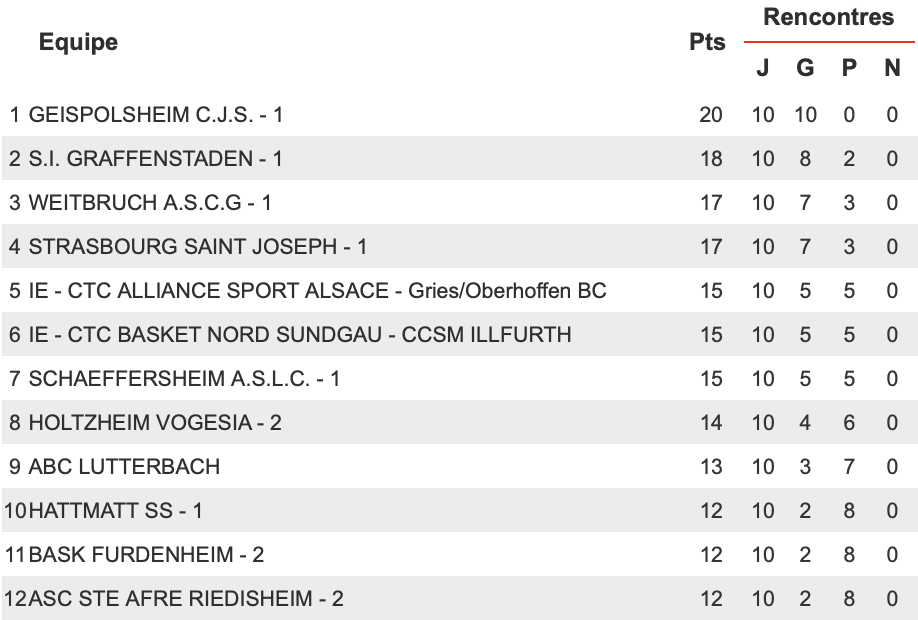Open CTC BASKET NORD SUNDGAU ILLFURTH row
This screenshot has width=918, height=620.
click(459, 334)
